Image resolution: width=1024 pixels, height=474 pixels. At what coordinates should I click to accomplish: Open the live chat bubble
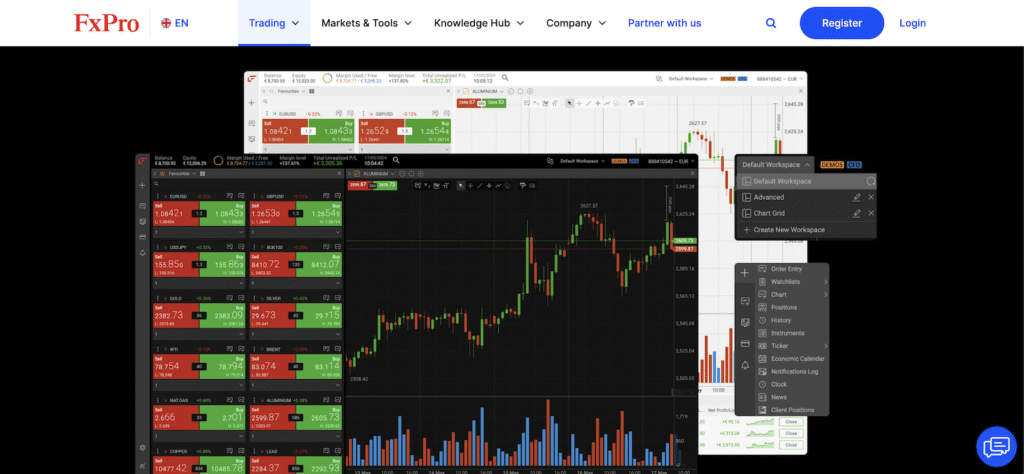[997, 447]
